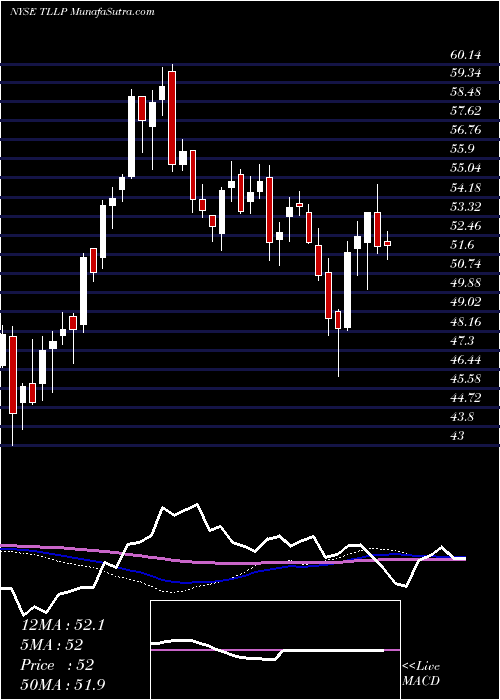The height and width of the screenshot is (700, 500).
Task: Click the 56.76 price axis label
Action: [466, 130]
